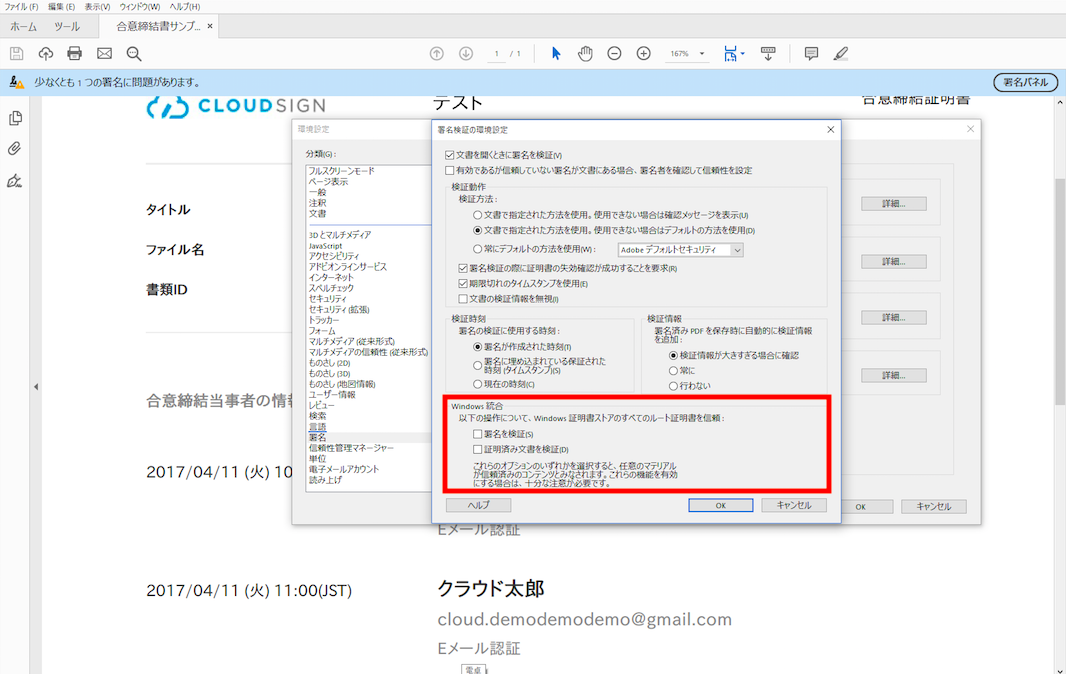Open page thumbnails panel in sidebar
Image resolution: width=1066 pixels, height=674 pixels.
click(x=15, y=118)
